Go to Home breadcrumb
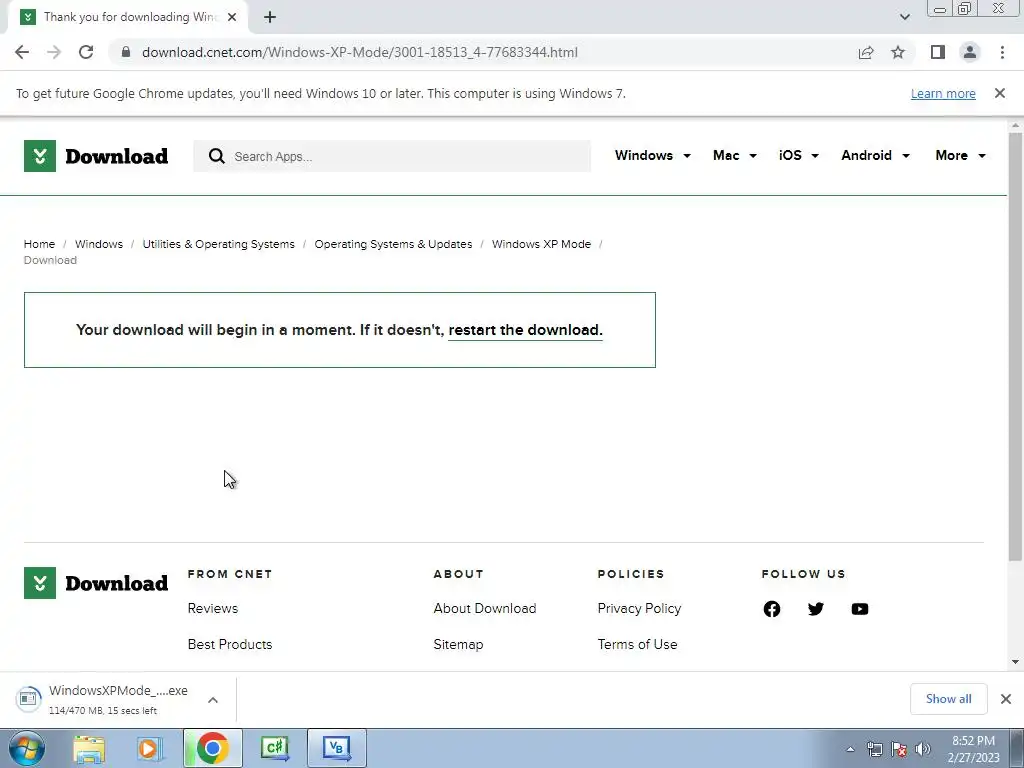Viewport: 1024px width, 768px height. (39, 244)
